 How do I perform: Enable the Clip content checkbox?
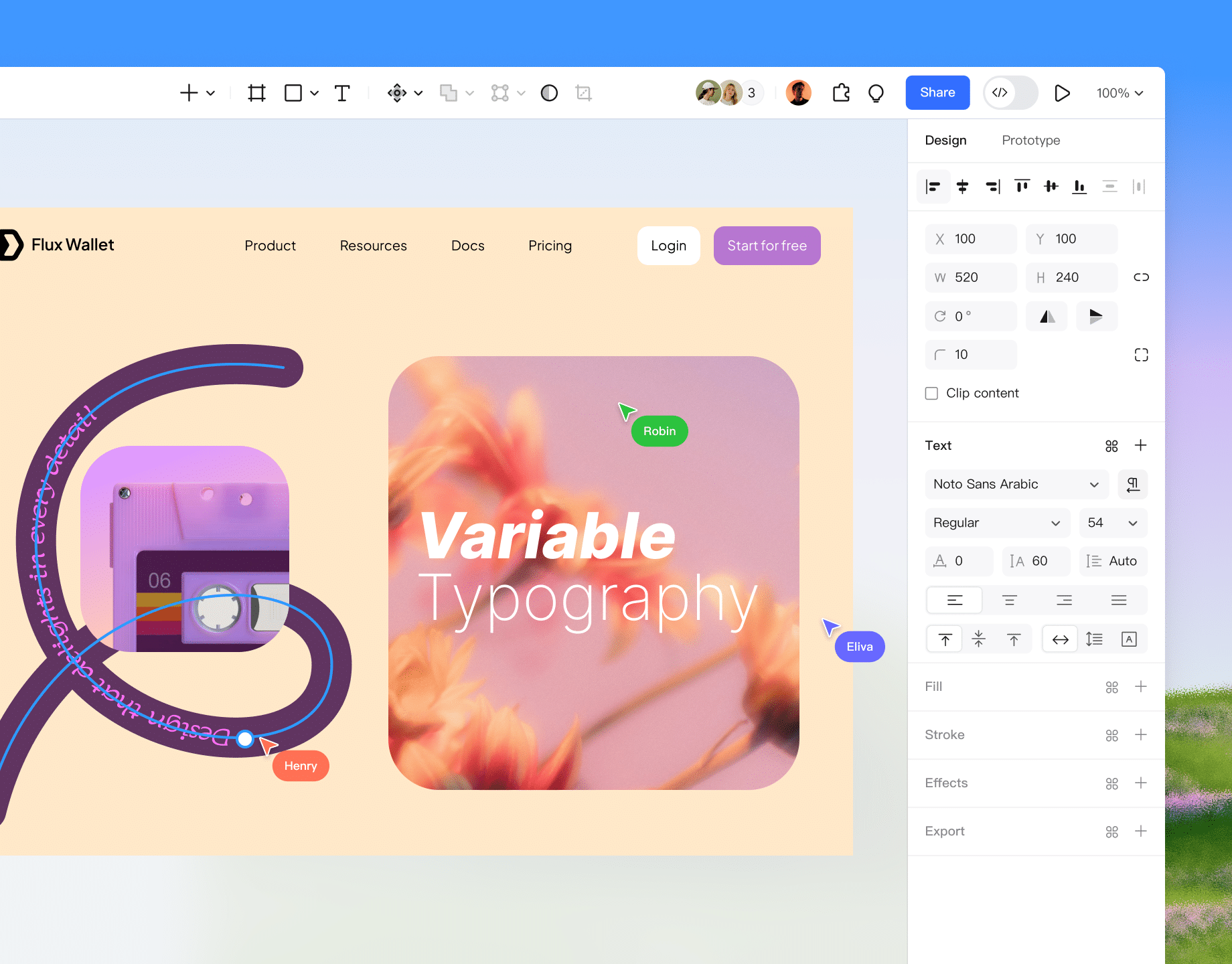931,394
